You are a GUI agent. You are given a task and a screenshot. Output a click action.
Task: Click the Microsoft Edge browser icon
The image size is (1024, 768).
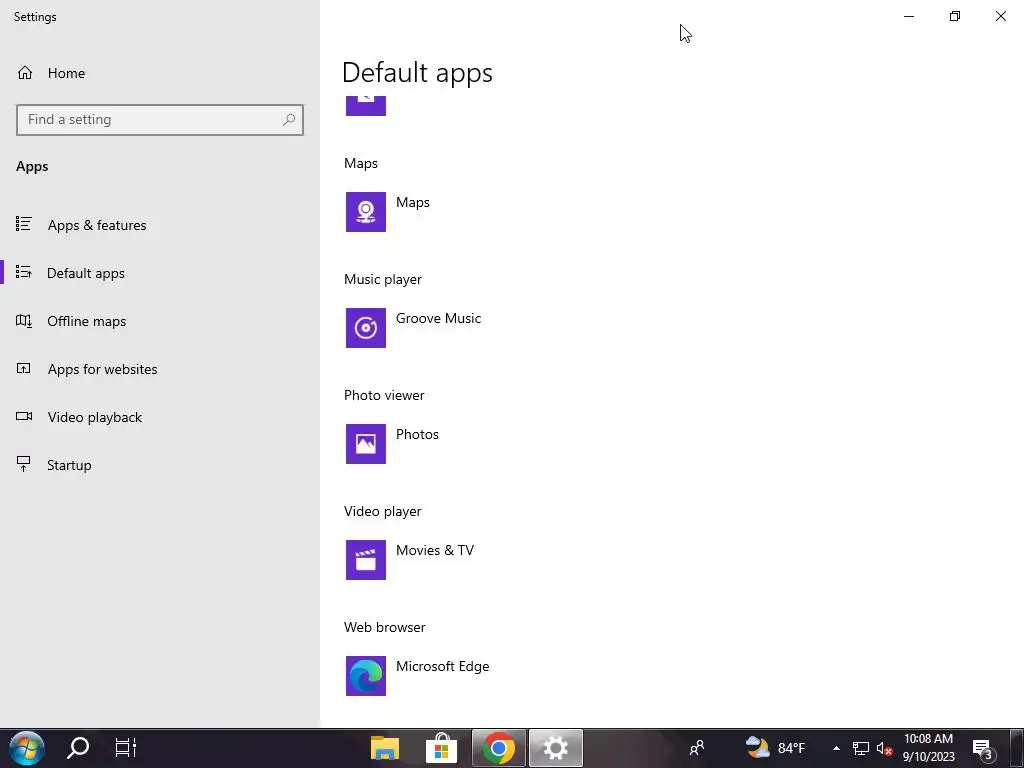point(366,676)
